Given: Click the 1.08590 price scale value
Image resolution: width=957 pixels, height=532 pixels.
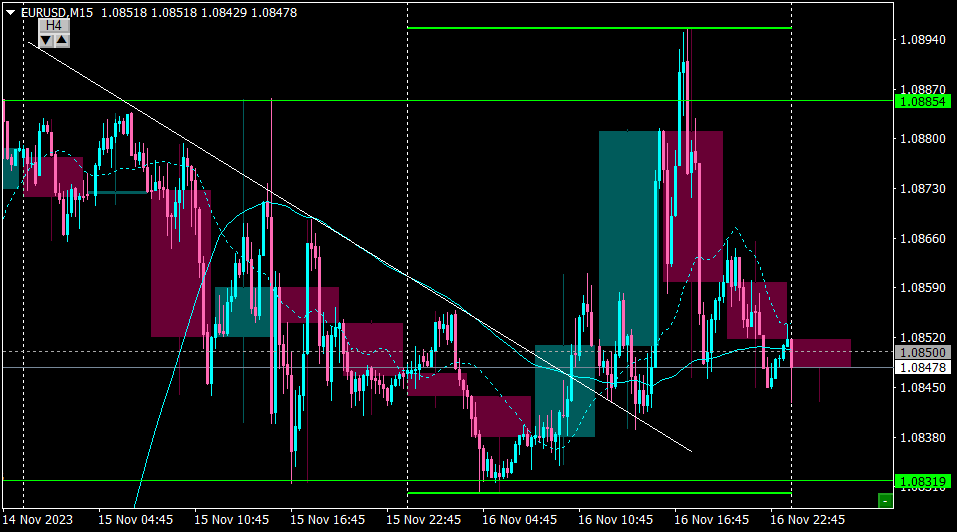Looking at the screenshot, I should (x=923, y=287).
